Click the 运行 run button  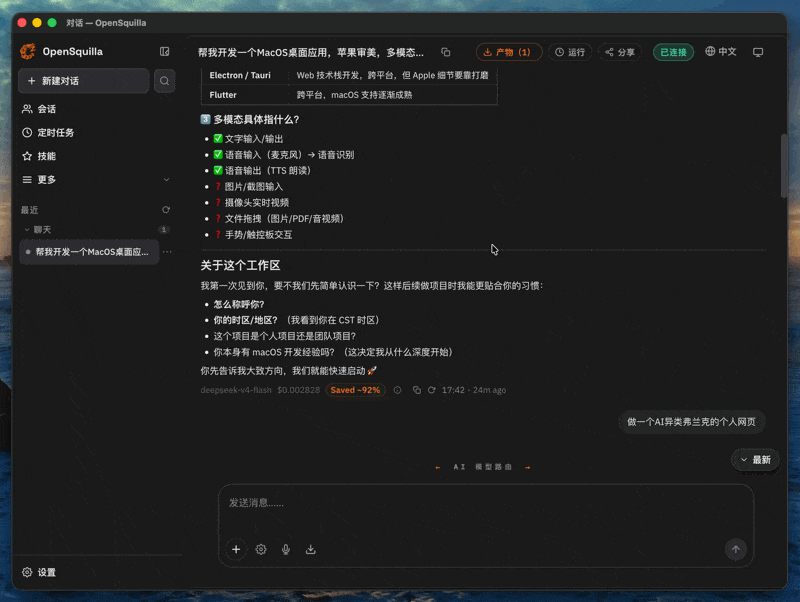tap(570, 52)
